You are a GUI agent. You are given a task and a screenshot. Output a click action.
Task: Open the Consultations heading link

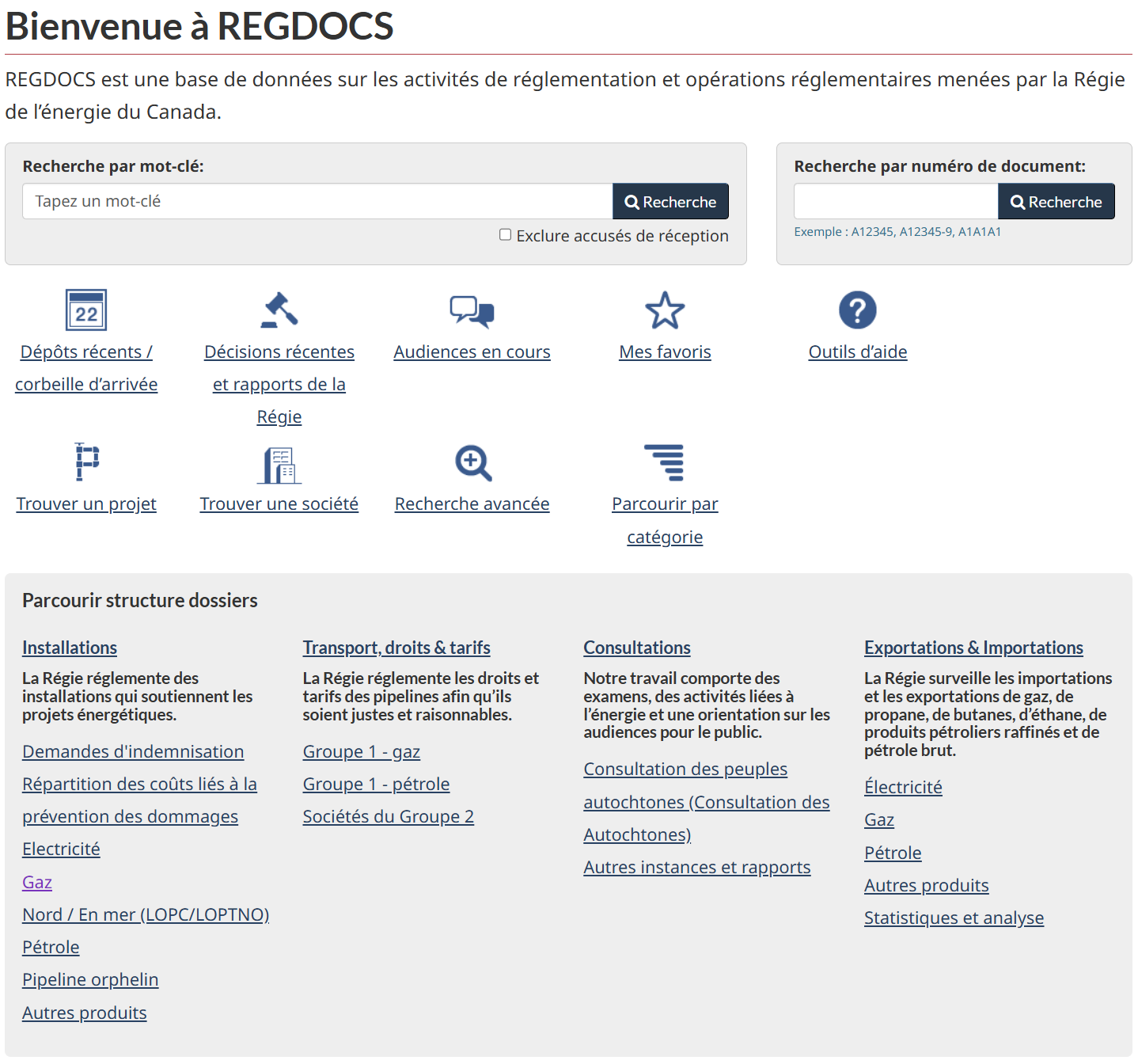(x=637, y=648)
